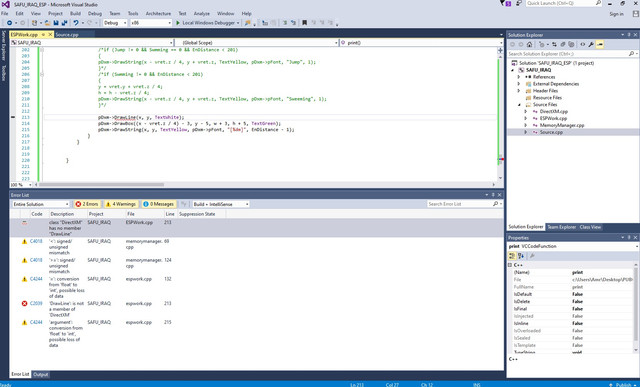
Task: Click Publish in the status bar
Action: [x=623, y=384]
